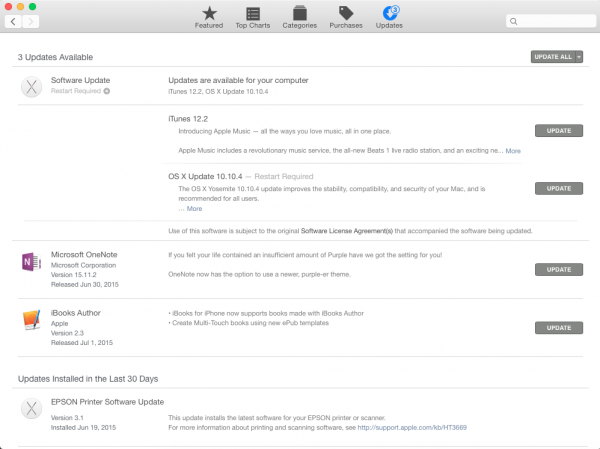Update OS X Update 10.10.4
This screenshot has height=449, width=600.
(x=559, y=188)
